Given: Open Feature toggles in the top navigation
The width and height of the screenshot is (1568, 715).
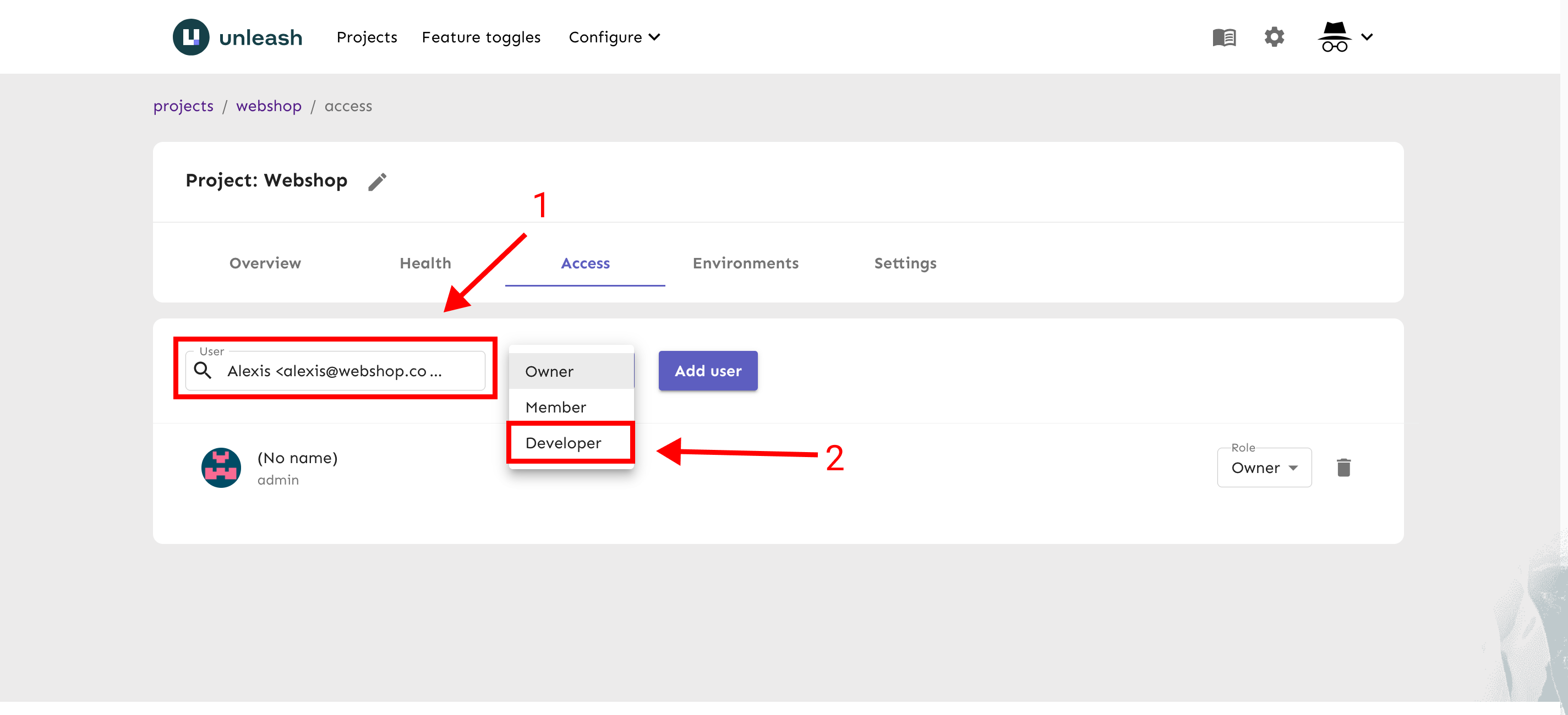Looking at the screenshot, I should tap(481, 37).
